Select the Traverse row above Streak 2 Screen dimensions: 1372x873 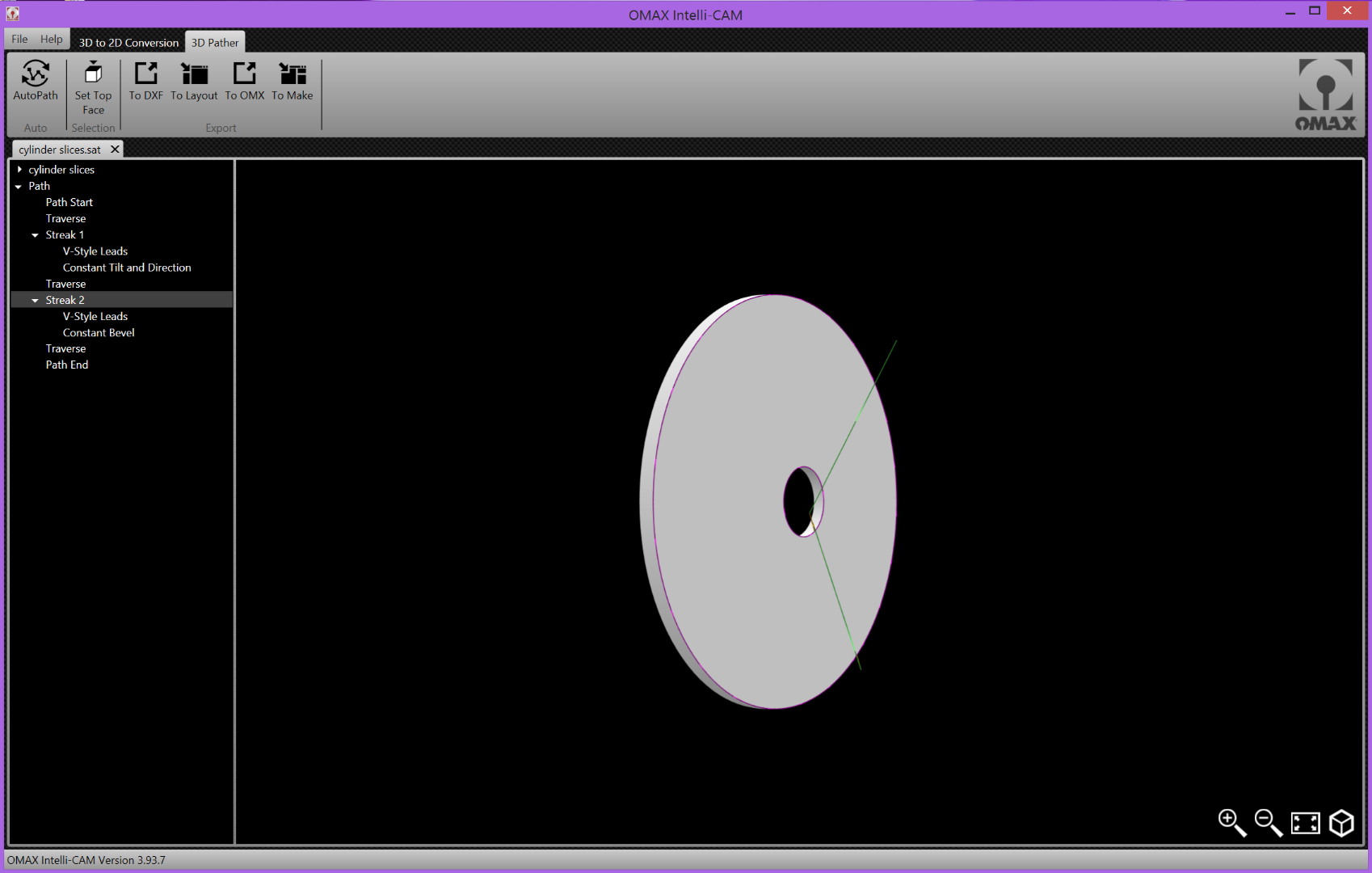pos(65,284)
